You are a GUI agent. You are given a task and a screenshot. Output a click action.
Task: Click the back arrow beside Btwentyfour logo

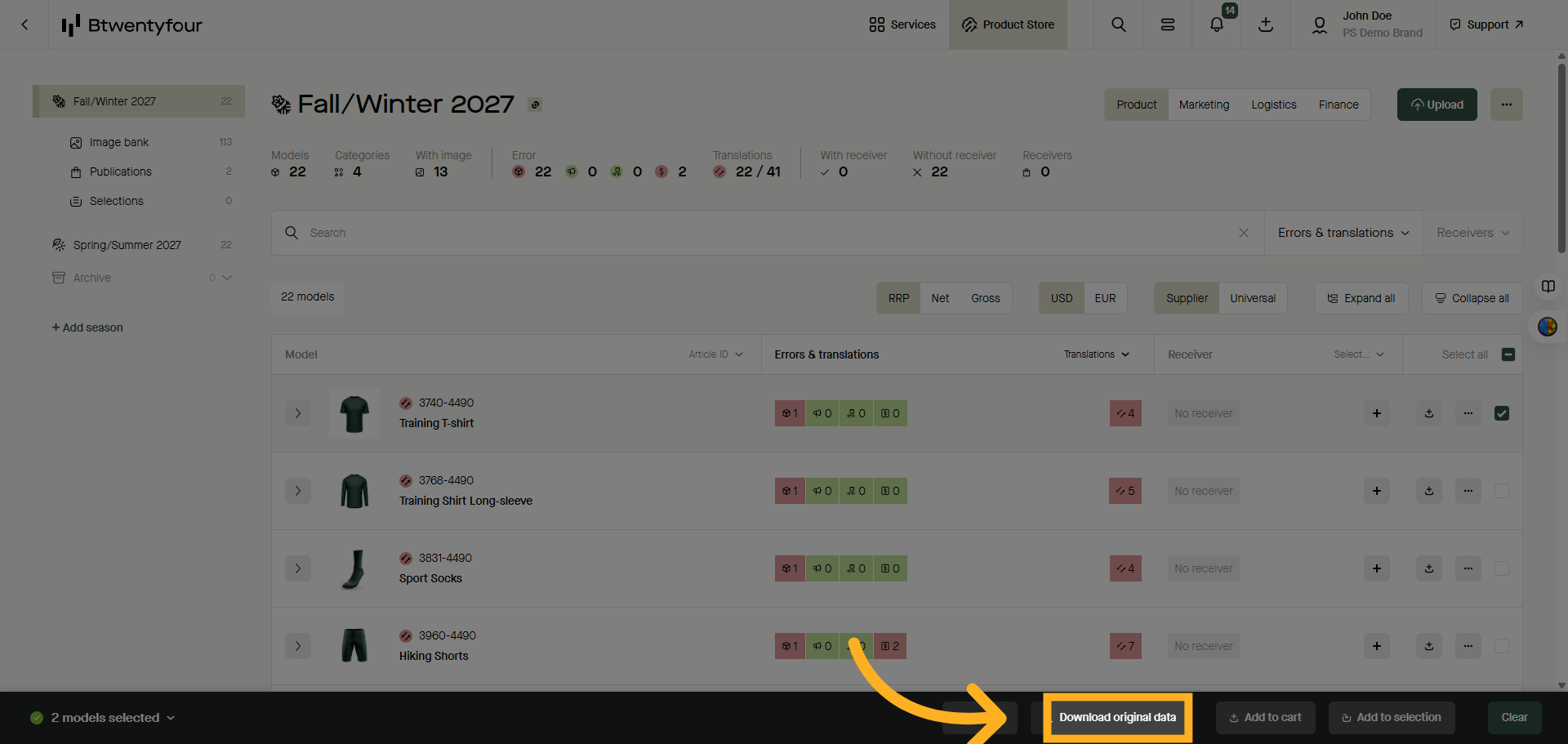coord(24,25)
